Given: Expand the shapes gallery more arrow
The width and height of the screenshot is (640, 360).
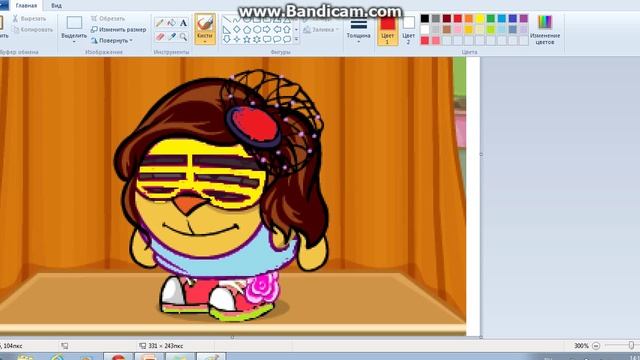Looking at the screenshot, I should pyautogui.click(x=296, y=39).
